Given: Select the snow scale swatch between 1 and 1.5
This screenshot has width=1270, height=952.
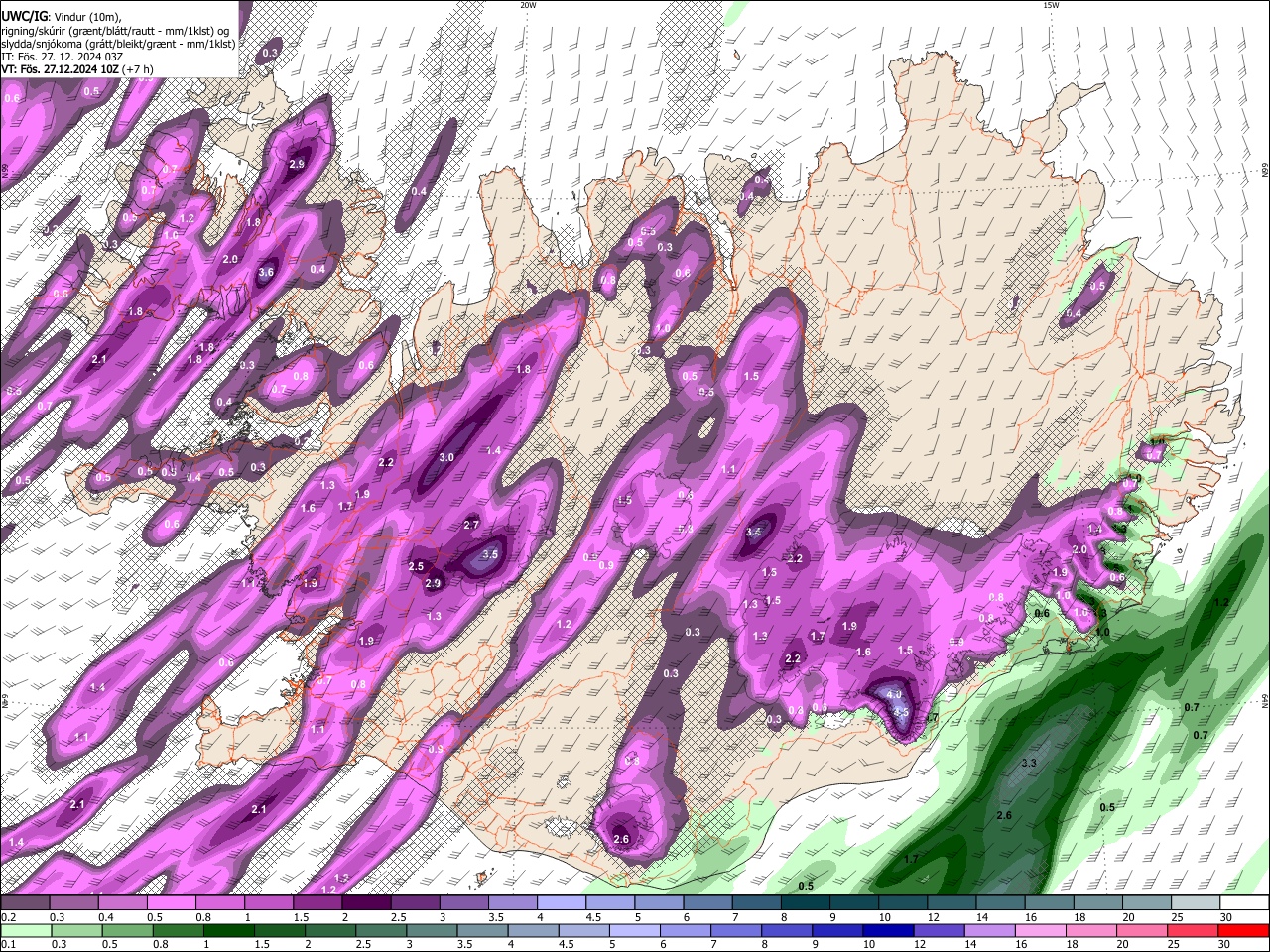Looking at the screenshot, I should (x=269, y=903).
